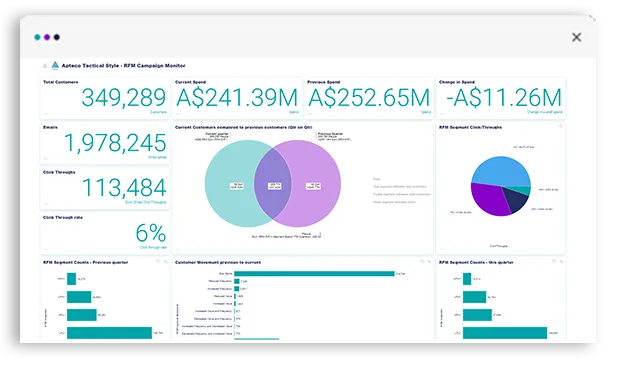Select the Click Through rate value 6%
The image size is (640, 380).
click(151, 233)
